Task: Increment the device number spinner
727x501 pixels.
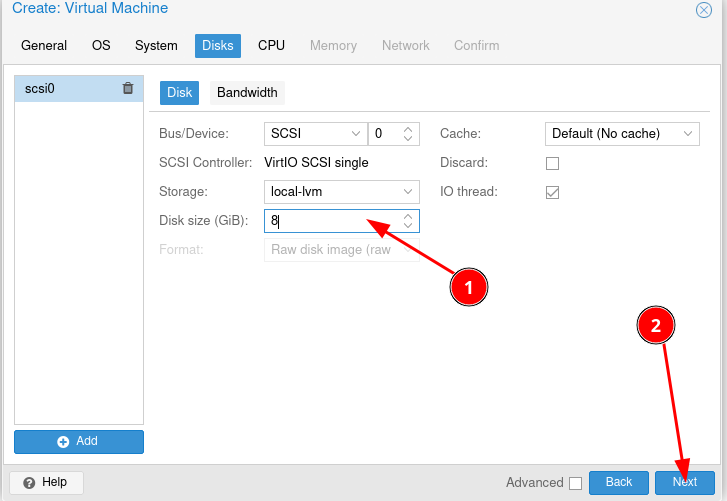Action: (x=408, y=129)
